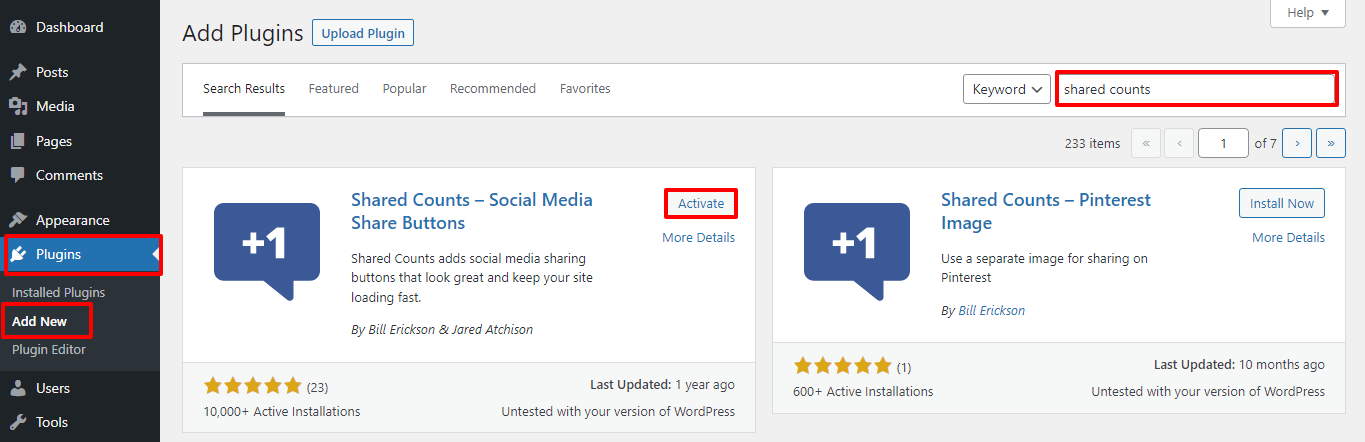
Task: Click the plugin search field
Action: coord(1197,89)
